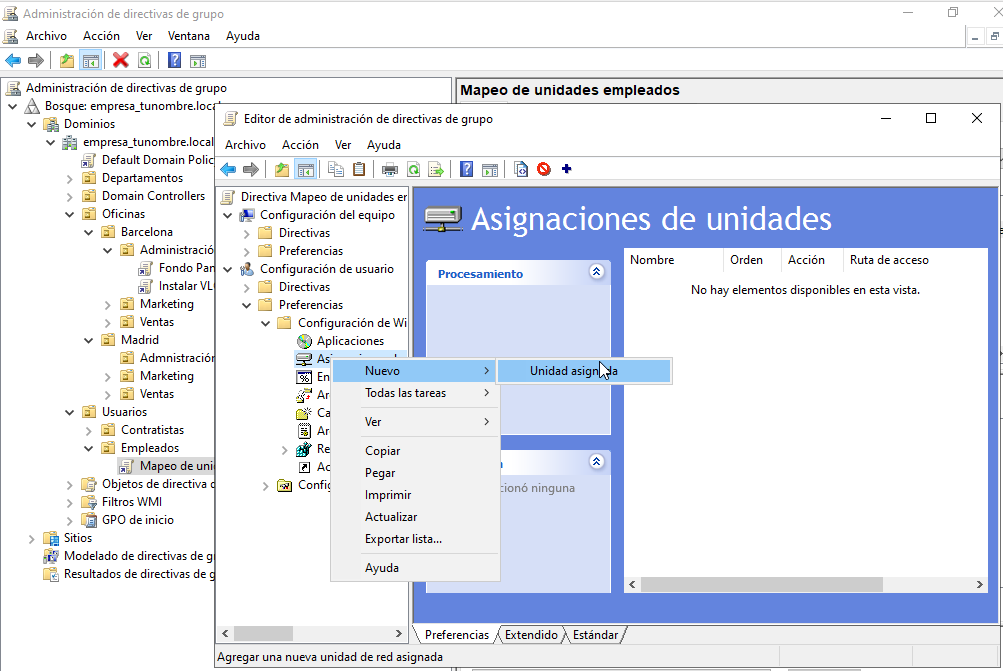1003x671 pixels.
Task: Select Default Domain Policy in the tree
Action: coord(155,159)
